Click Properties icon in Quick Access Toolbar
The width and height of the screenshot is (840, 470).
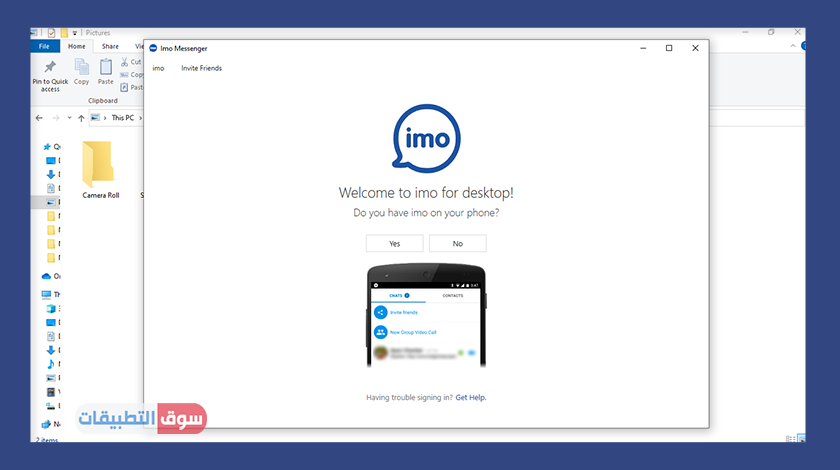(51, 33)
